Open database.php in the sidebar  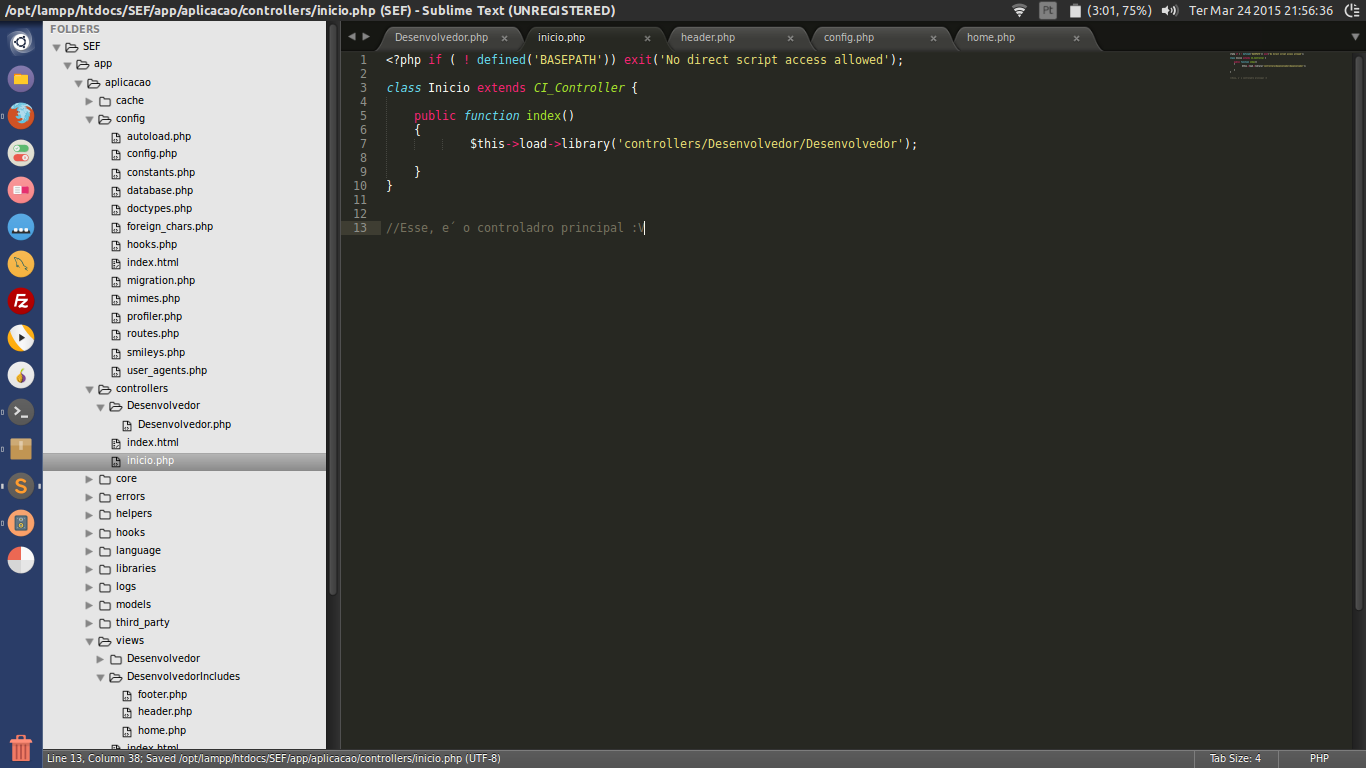160,190
